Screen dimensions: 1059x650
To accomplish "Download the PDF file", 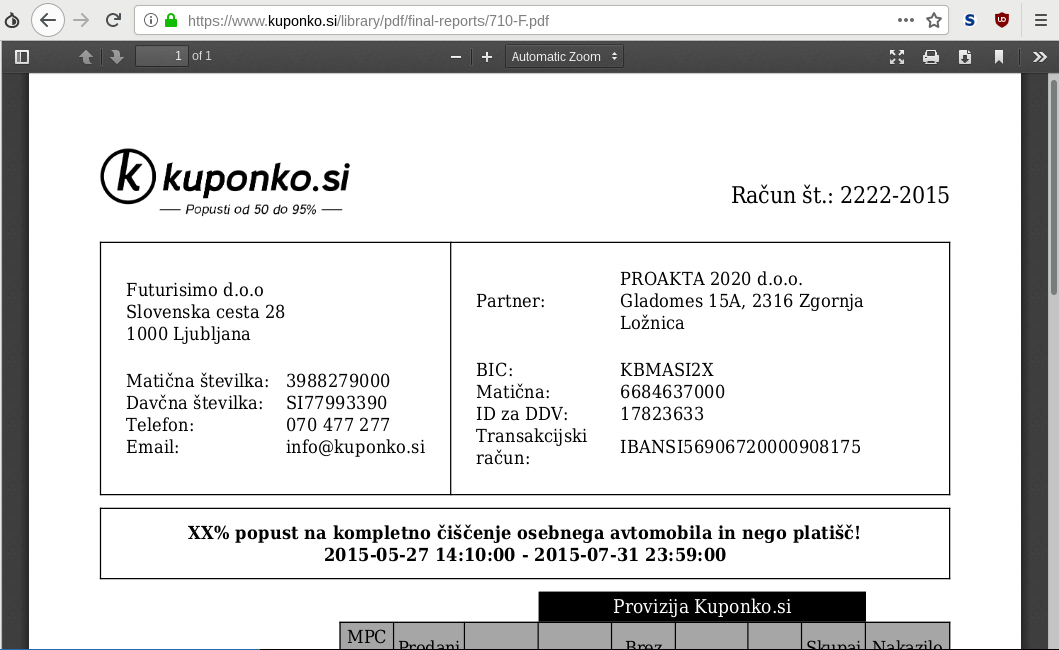I will point(965,57).
